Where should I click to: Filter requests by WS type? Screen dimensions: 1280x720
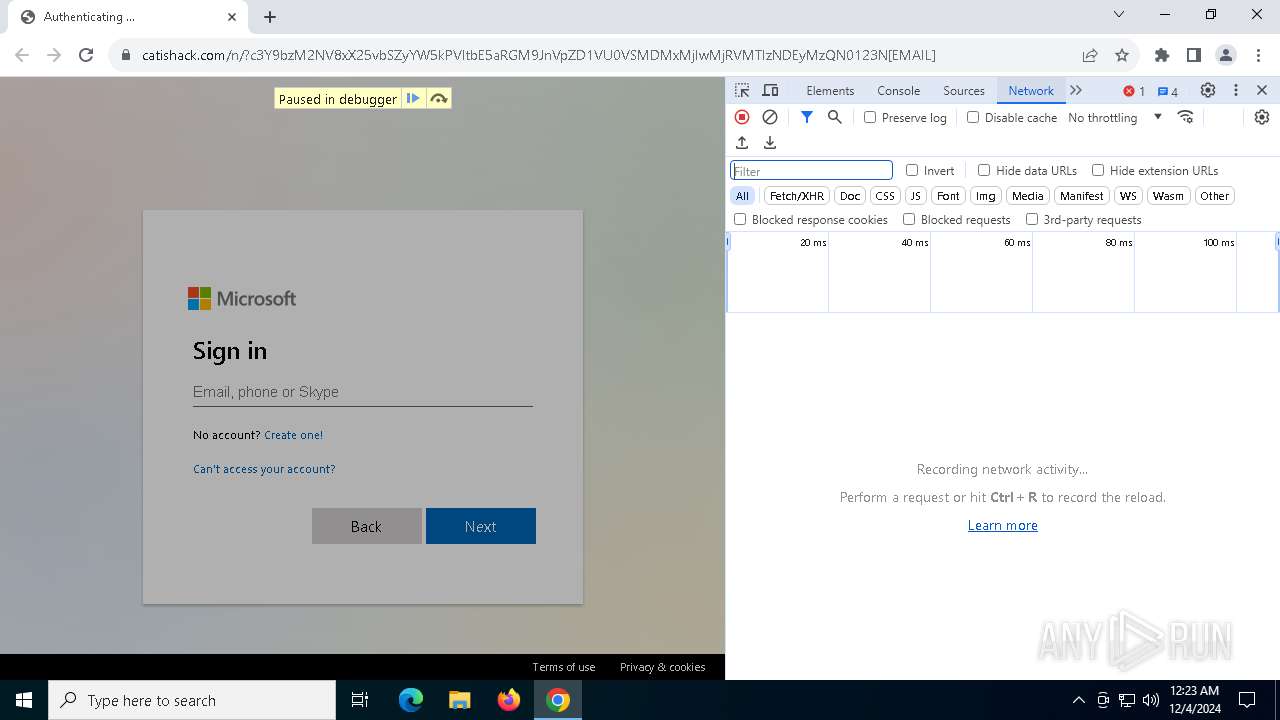click(1128, 196)
